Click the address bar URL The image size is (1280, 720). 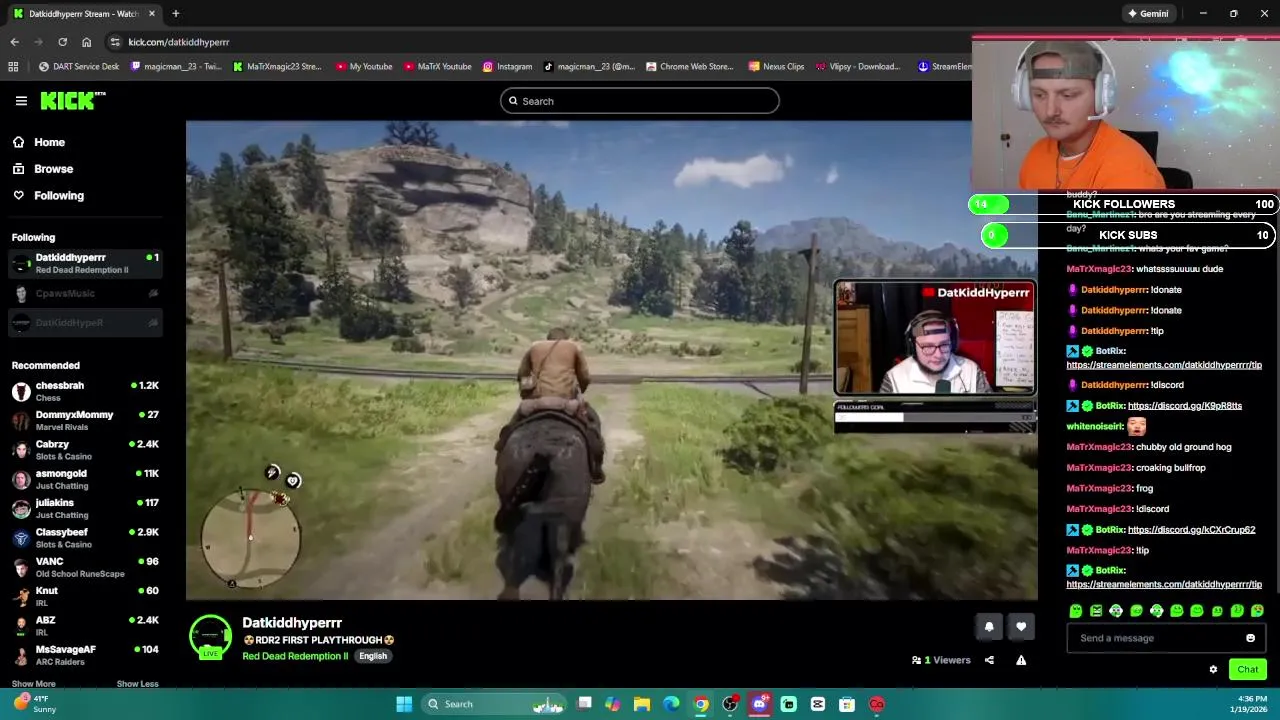(179, 42)
